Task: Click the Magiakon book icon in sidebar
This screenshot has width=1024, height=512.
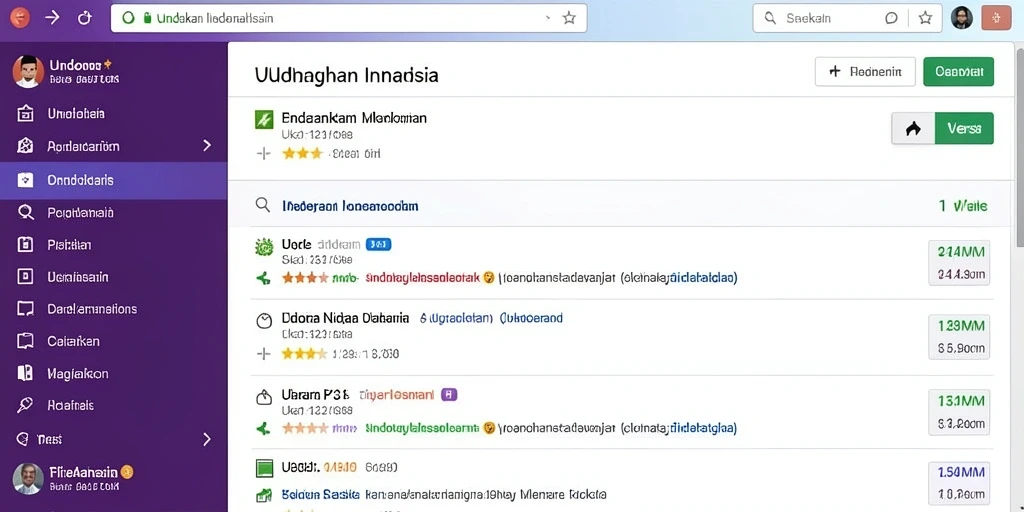Action: pyautogui.click(x=25, y=374)
